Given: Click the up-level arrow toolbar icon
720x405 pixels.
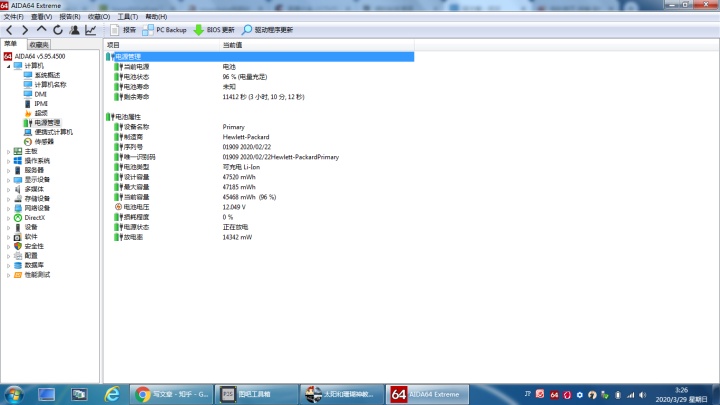Looking at the screenshot, I should point(41,29).
